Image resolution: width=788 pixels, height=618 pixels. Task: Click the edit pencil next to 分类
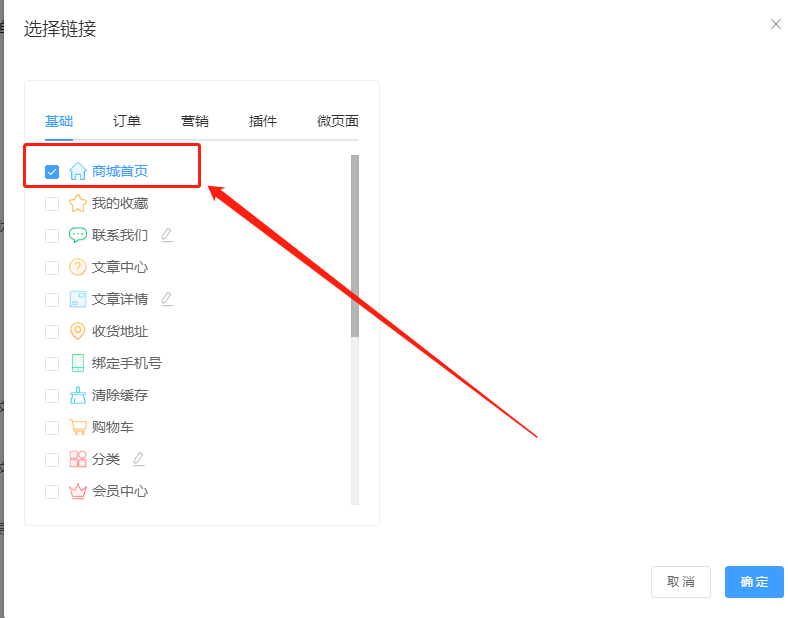[139, 459]
